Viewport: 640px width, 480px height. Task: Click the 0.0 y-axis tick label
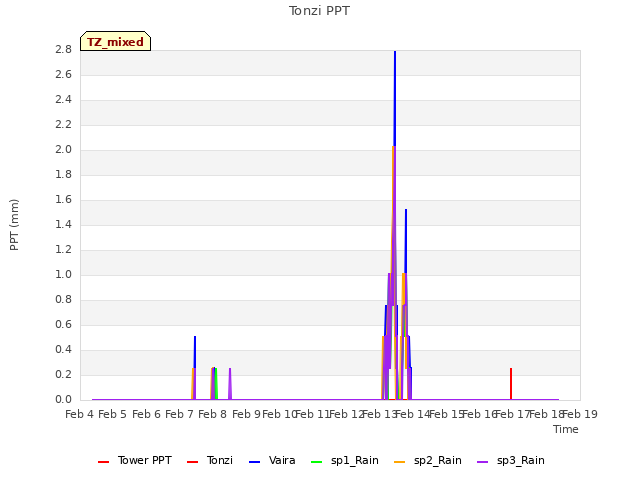63,399
